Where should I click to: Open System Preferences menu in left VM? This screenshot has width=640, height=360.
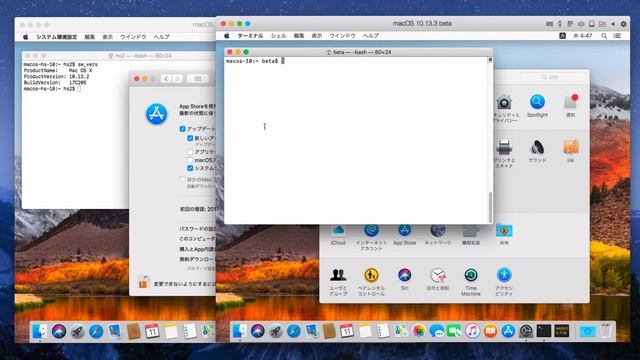[56, 37]
